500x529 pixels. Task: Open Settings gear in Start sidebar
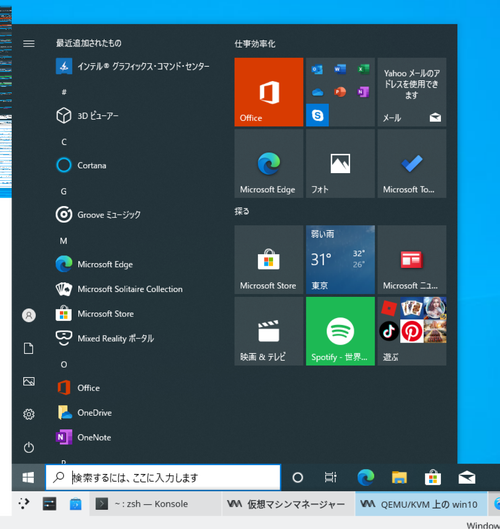coord(29,414)
